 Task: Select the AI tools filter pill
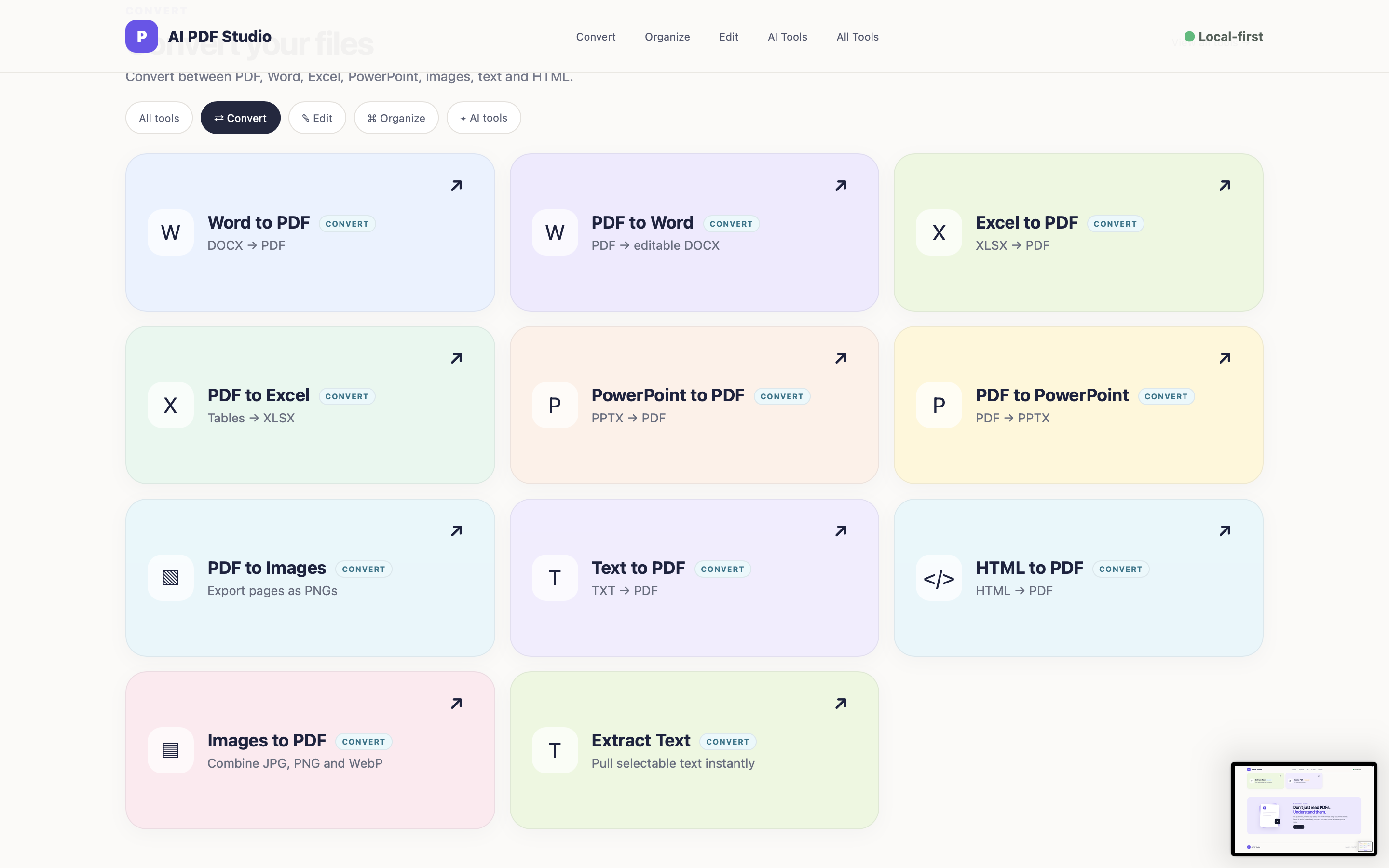pyautogui.click(x=483, y=118)
